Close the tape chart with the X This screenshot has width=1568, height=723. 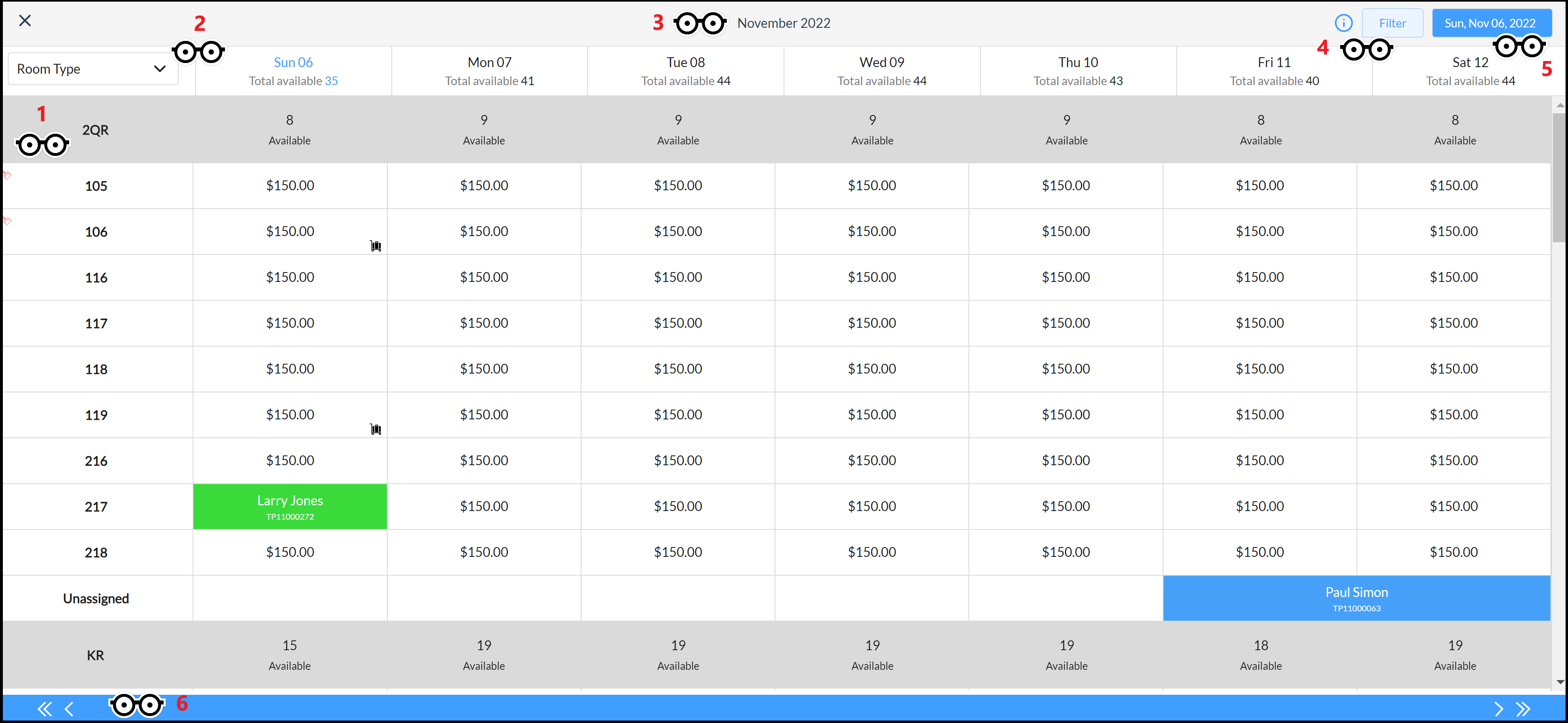click(25, 20)
